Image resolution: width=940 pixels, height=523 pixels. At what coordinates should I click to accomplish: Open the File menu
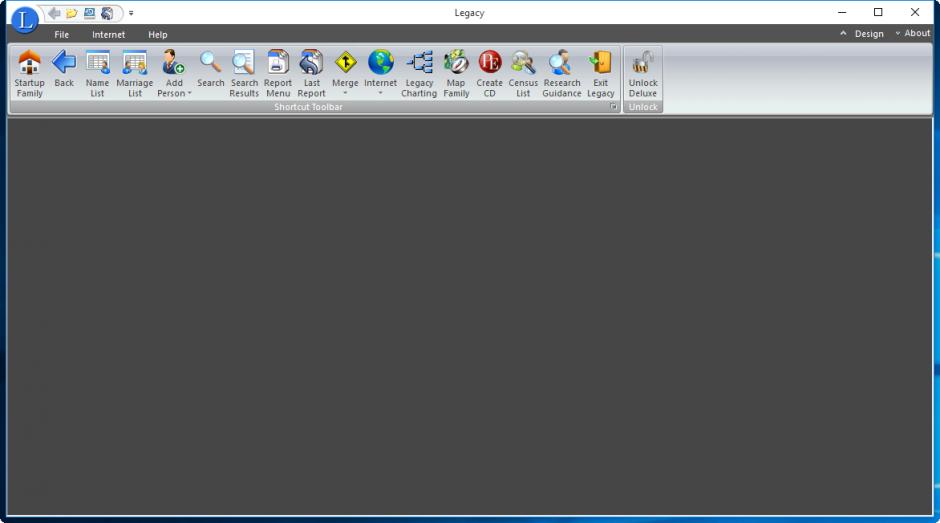click(61, 35)
